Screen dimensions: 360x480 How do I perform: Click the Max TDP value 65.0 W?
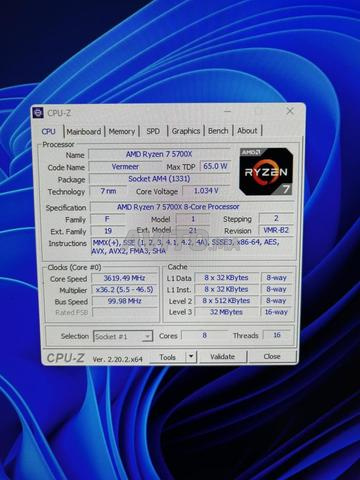pyautogui.click(x=215, y=166)
